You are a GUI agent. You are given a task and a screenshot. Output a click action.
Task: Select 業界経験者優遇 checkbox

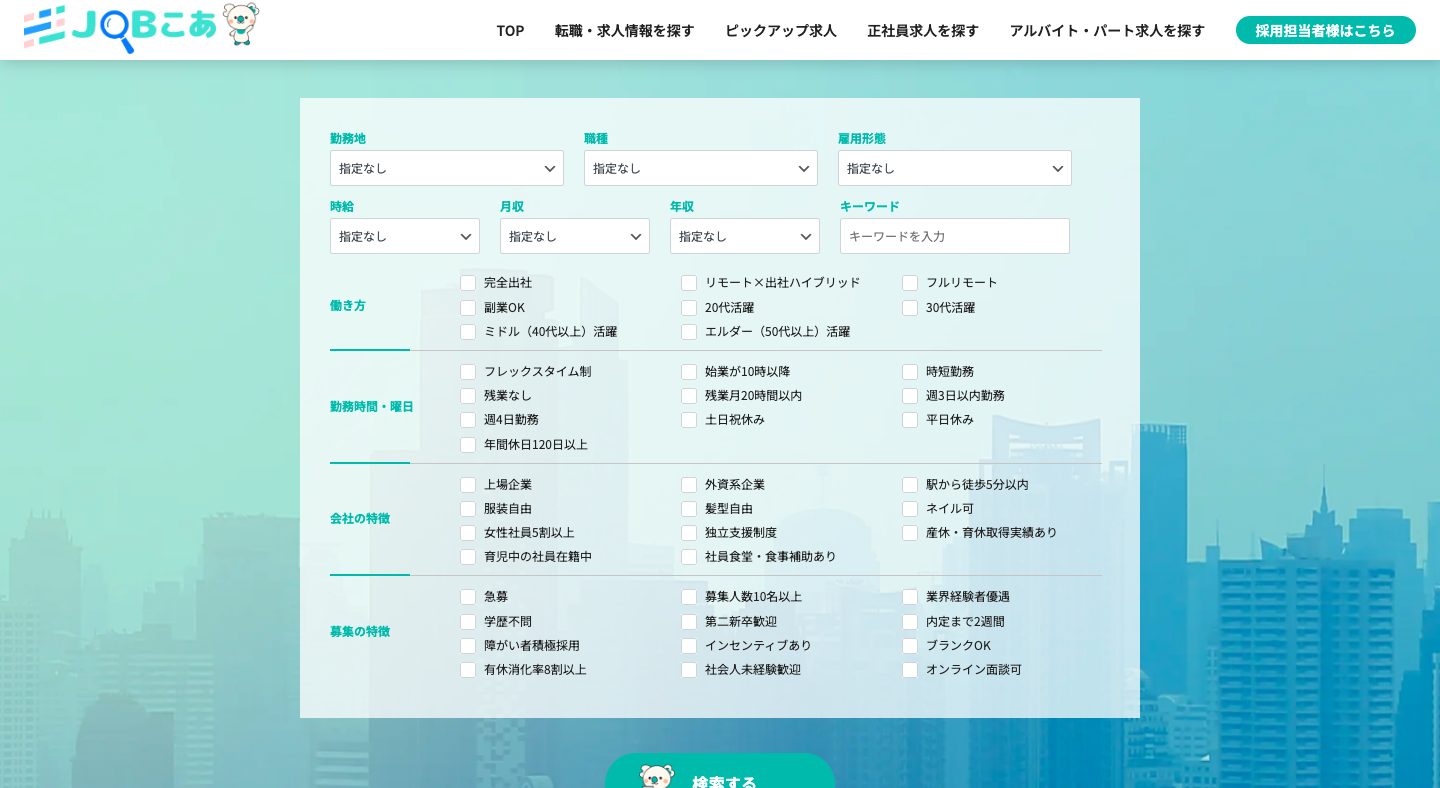point(910,597)
